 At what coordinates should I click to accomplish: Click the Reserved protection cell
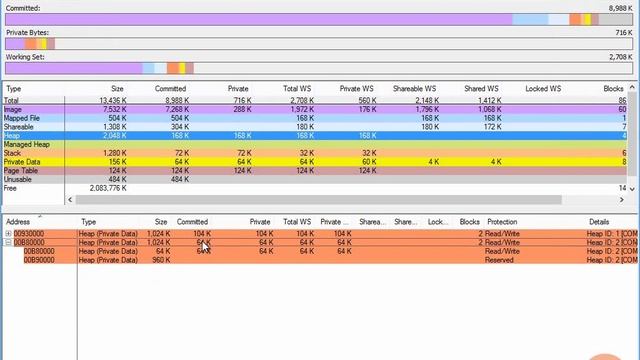[499, 260]
